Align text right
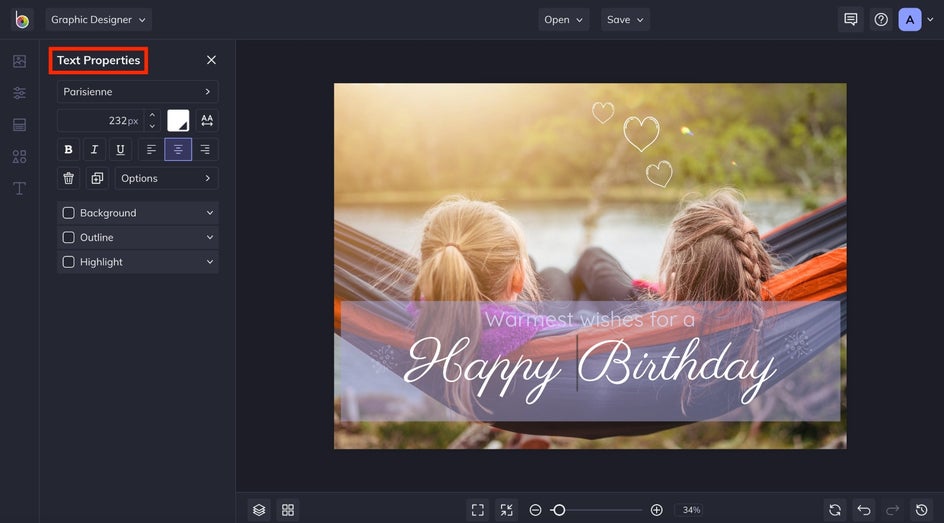 (205, 149)
